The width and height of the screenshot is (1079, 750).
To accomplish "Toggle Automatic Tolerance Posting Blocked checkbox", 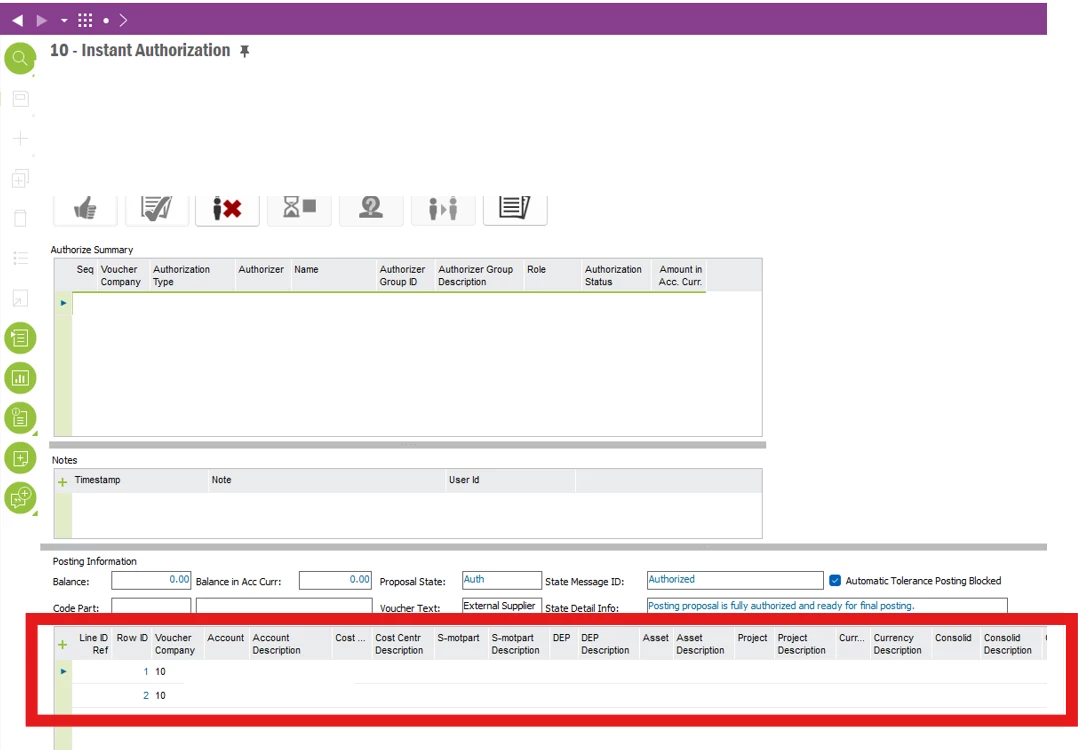I will [x=835, y=581].
